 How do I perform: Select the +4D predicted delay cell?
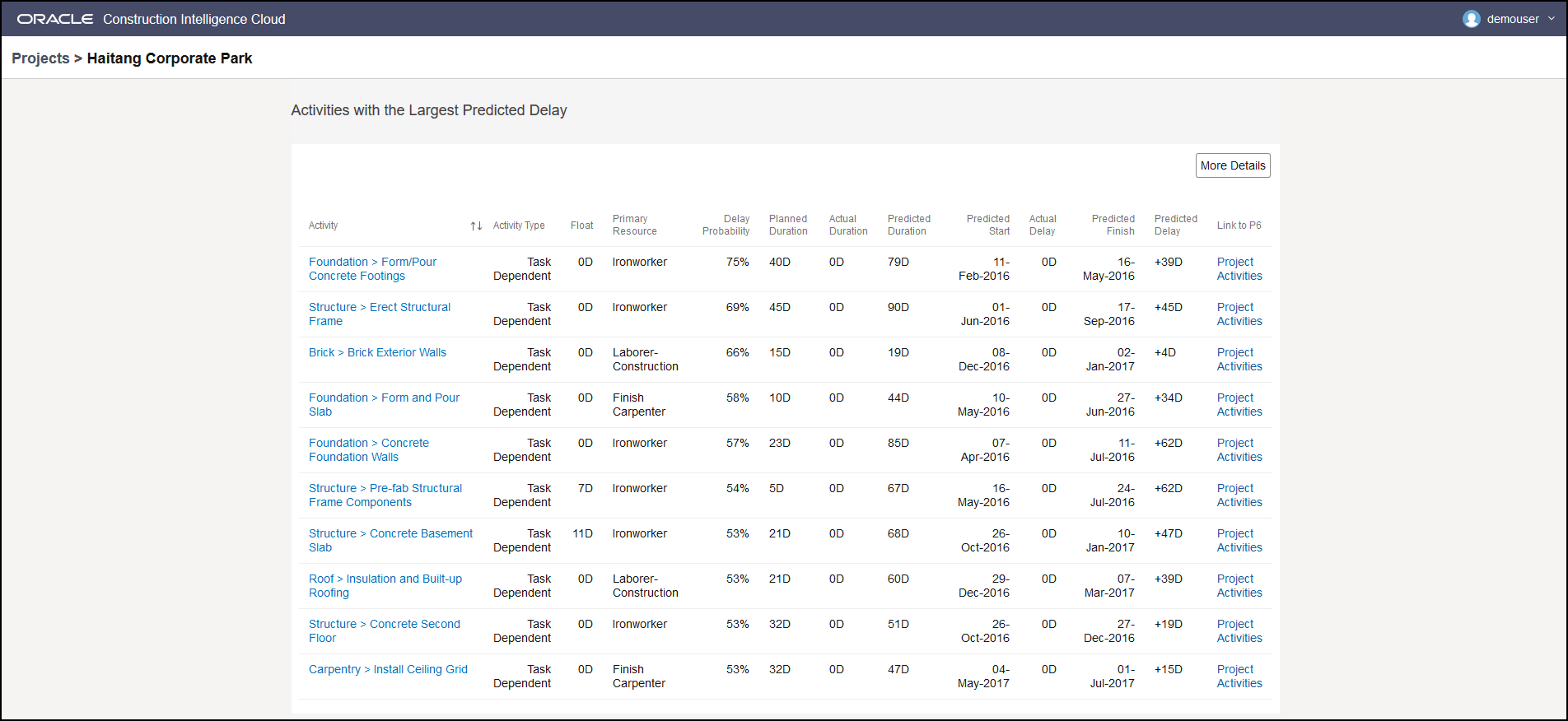pos(1165,352)
